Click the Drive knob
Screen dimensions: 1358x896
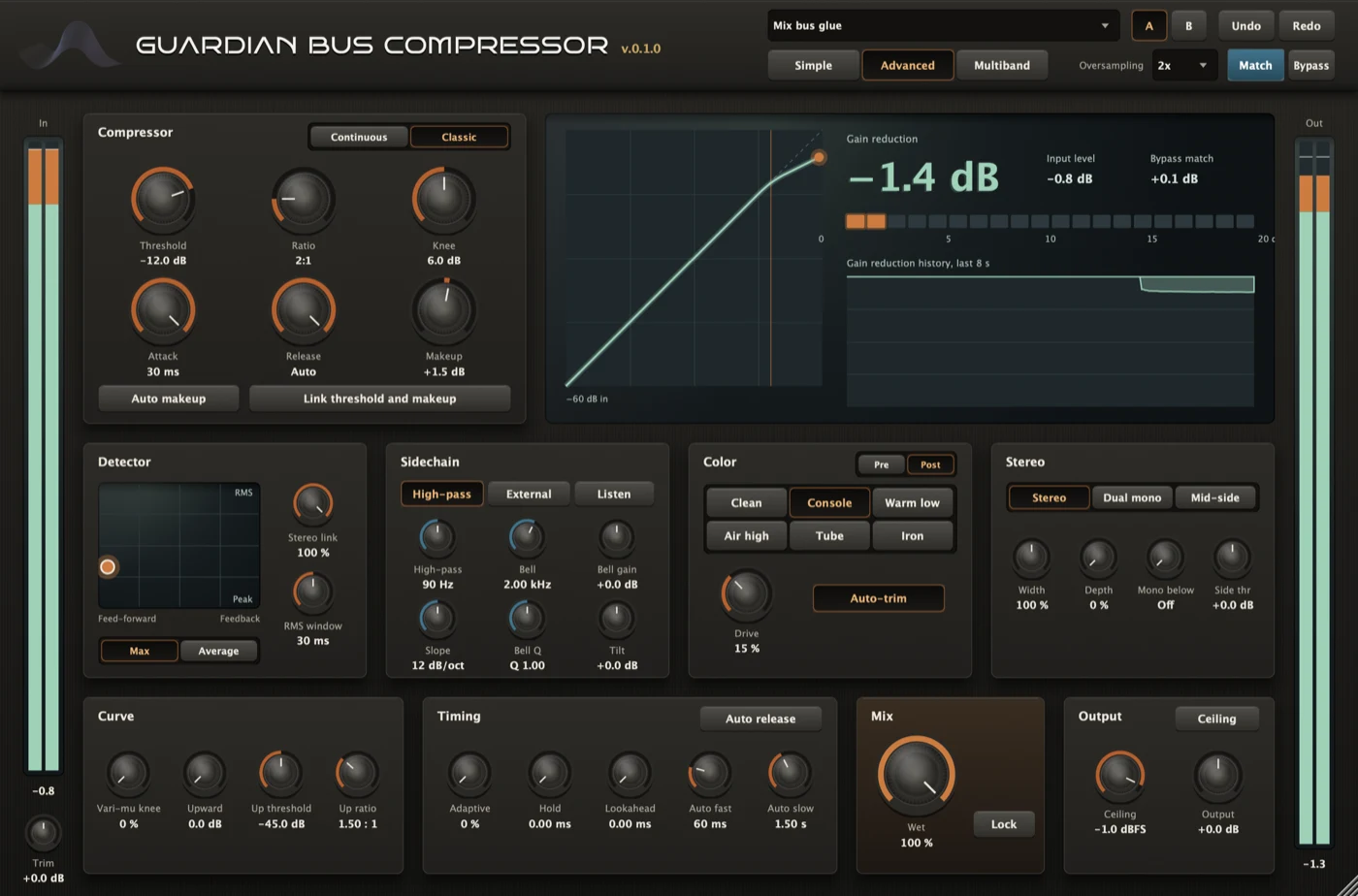[747, 595]
